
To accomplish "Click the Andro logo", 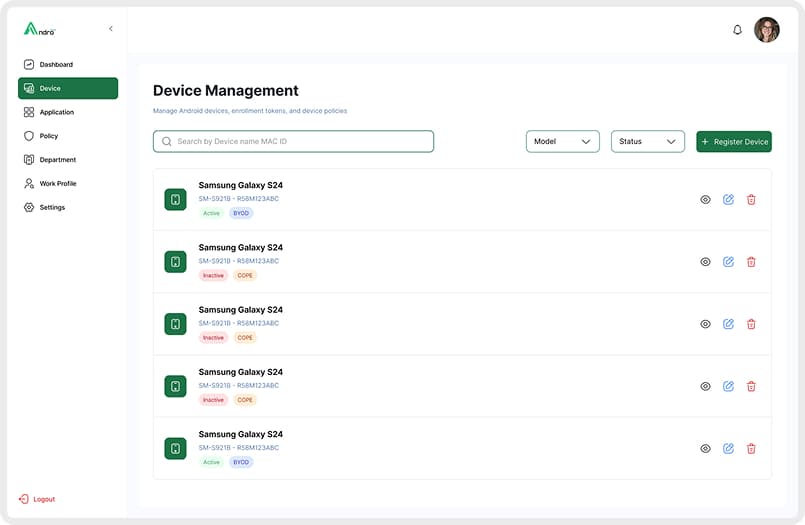I will pyautogui.click(x=40, y=29).
